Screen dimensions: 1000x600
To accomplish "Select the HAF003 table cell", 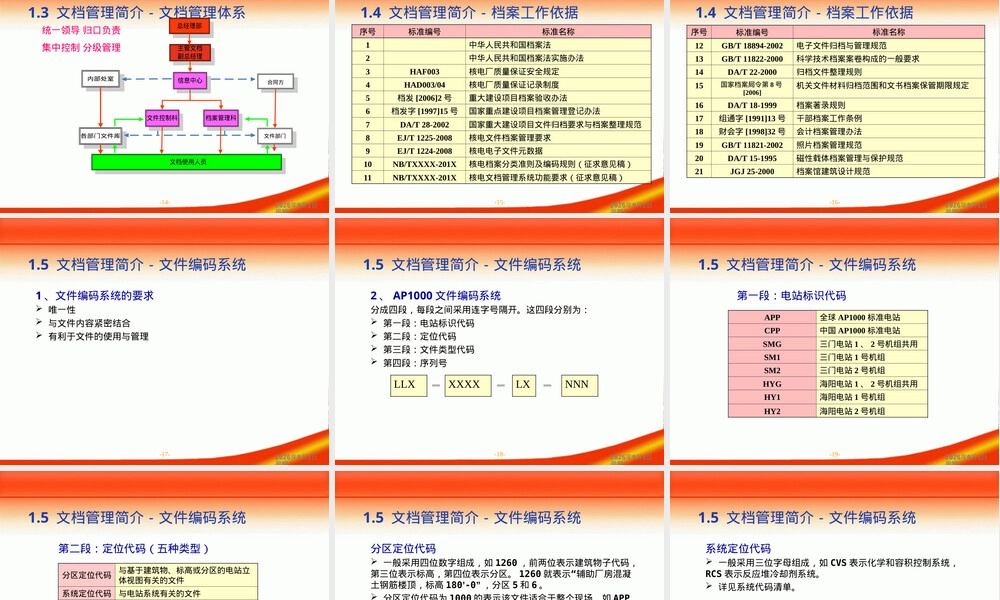I will click(424, 71).
